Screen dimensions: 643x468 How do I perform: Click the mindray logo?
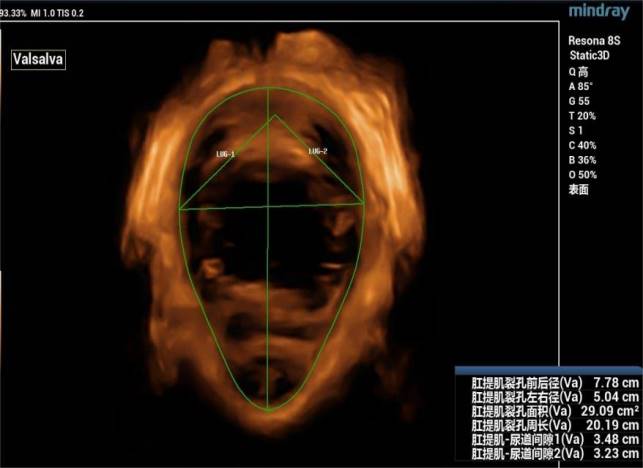tap(600, 12)
